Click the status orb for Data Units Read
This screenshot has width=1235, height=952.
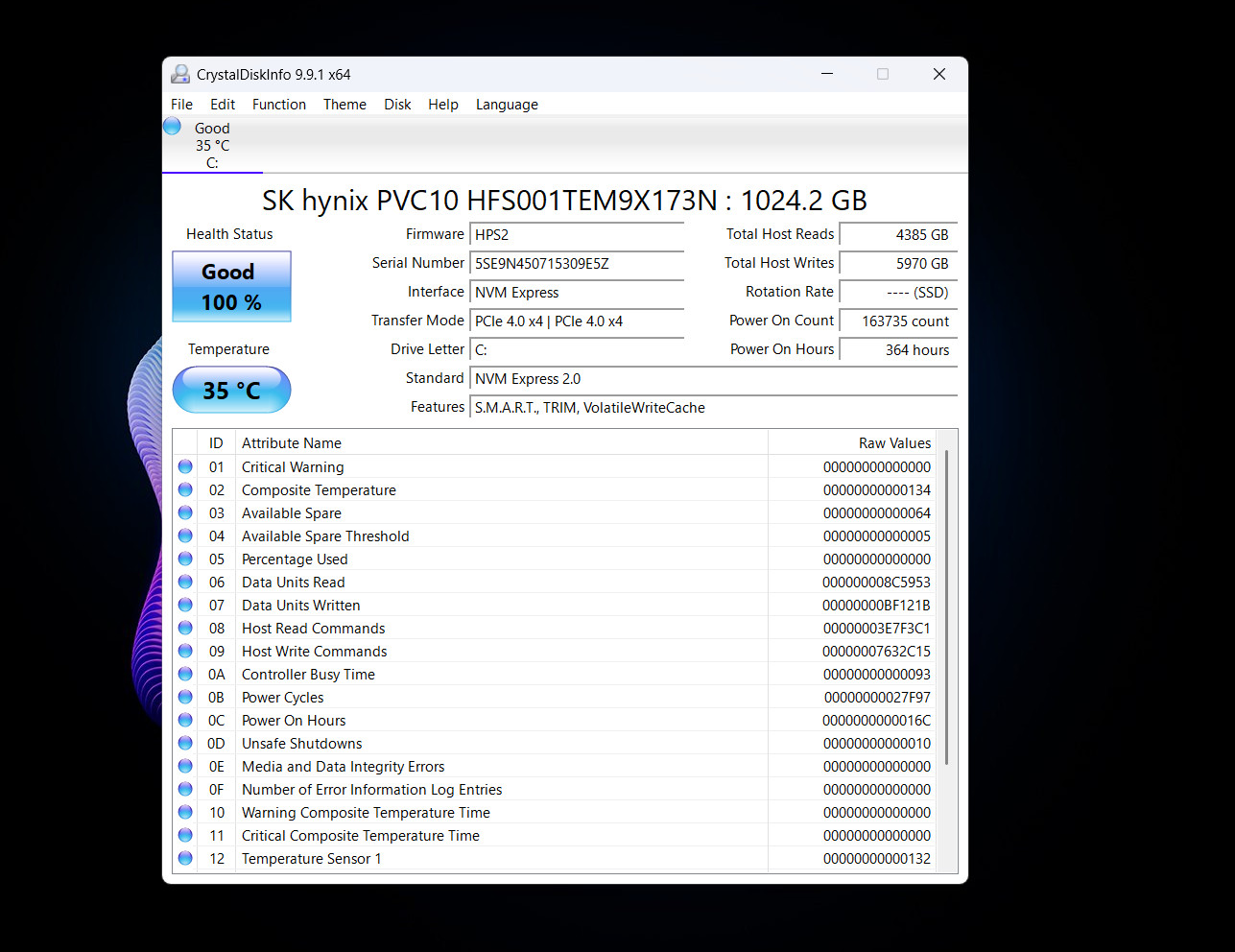tap(185, 582)
